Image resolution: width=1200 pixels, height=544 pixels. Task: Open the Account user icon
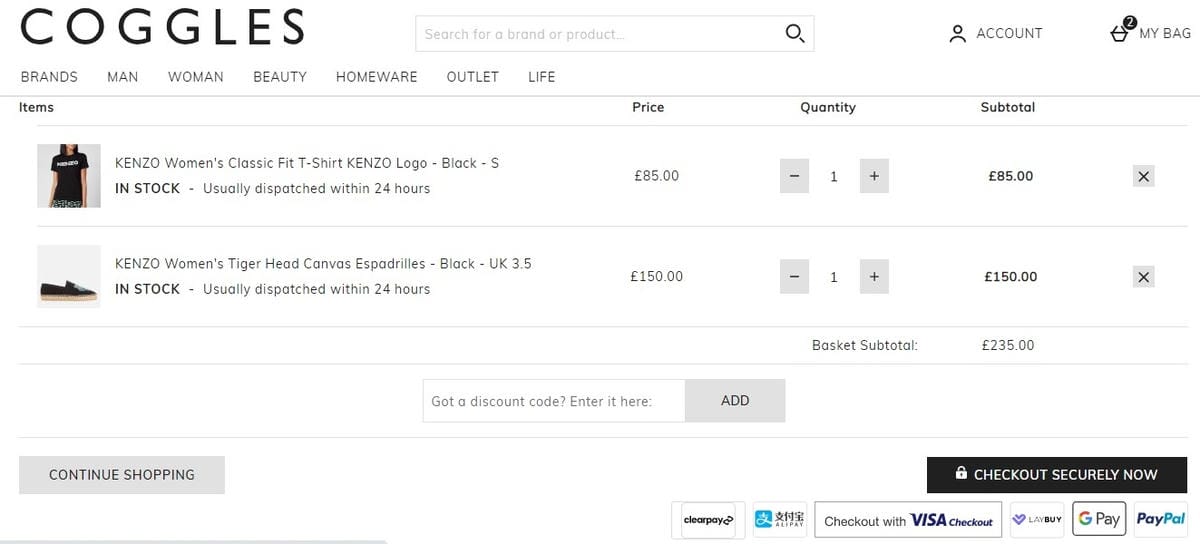point(958,34)
